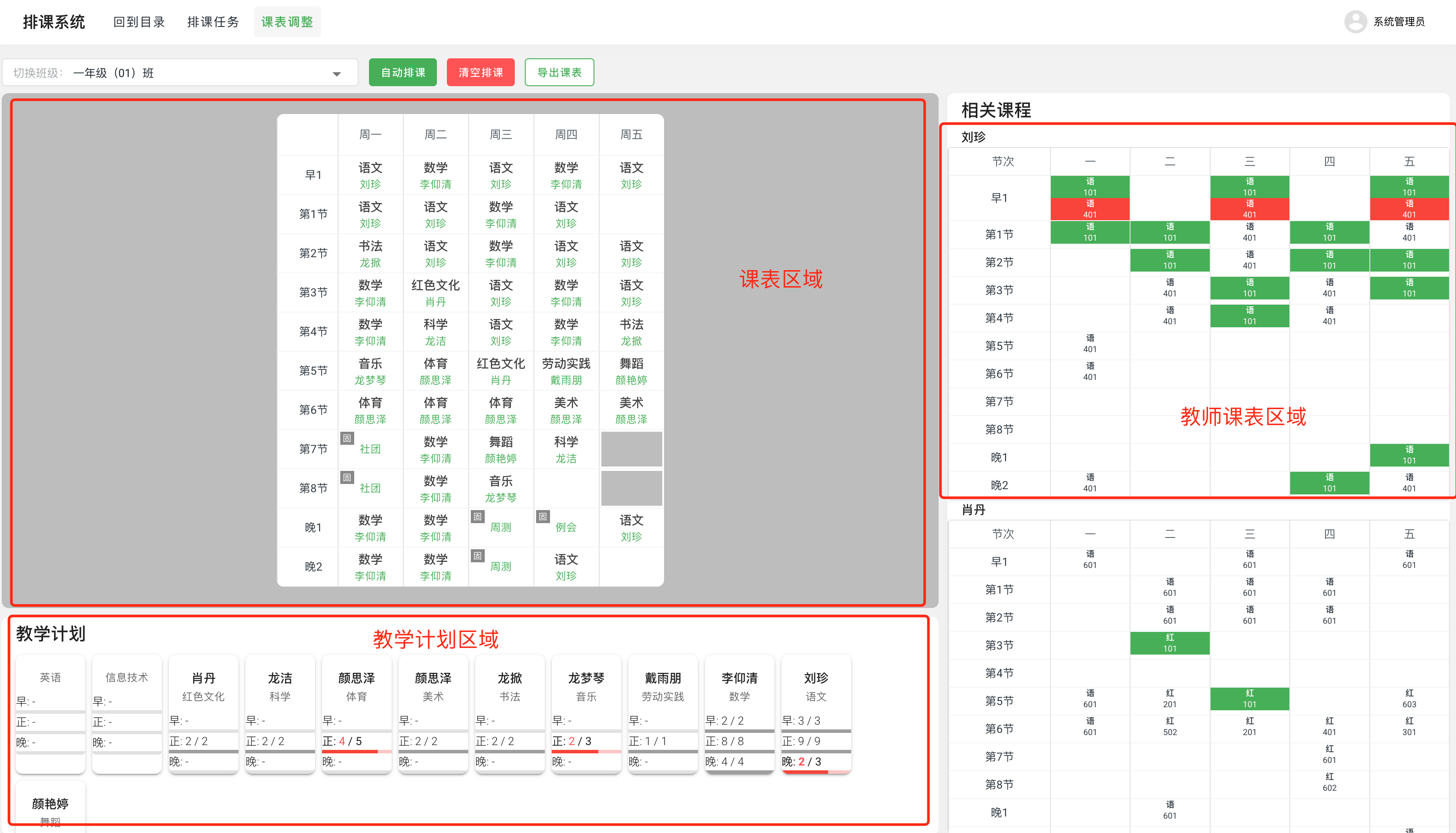Click the 系统管理员 avatar icon
The width and height of the screenshot is (1456, 833).
(1355, 21)
